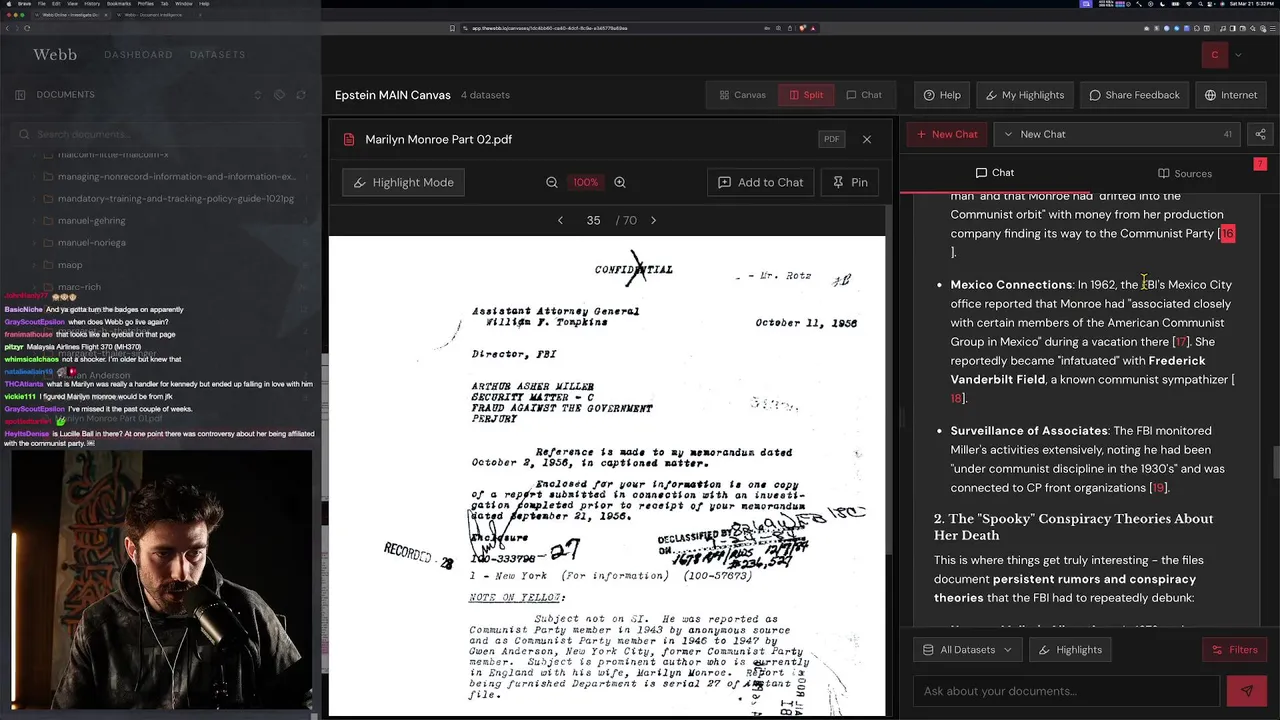
Task: Click the send arrow button in chat
Action: tap(1246, 690)
